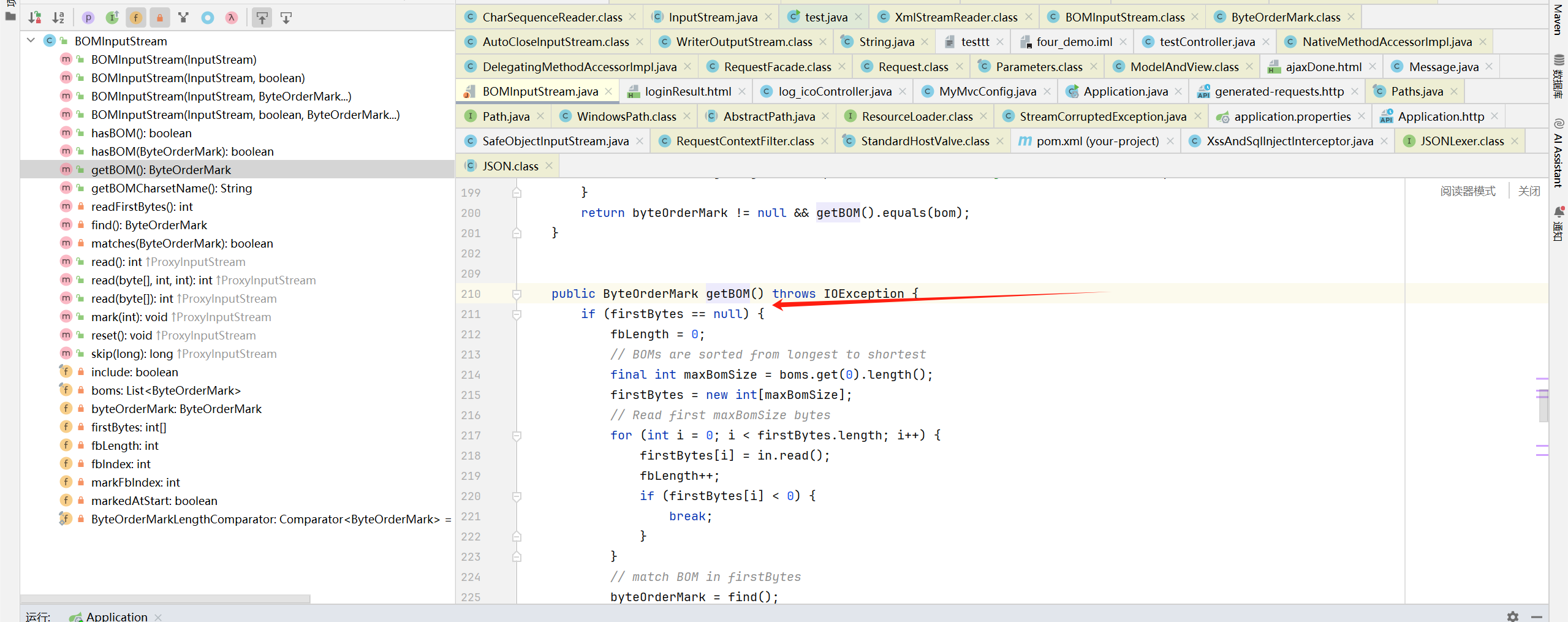Close the JSONLexer.class tab
The height and width of the screenshot is (622, 1568).
(1515, 141)
